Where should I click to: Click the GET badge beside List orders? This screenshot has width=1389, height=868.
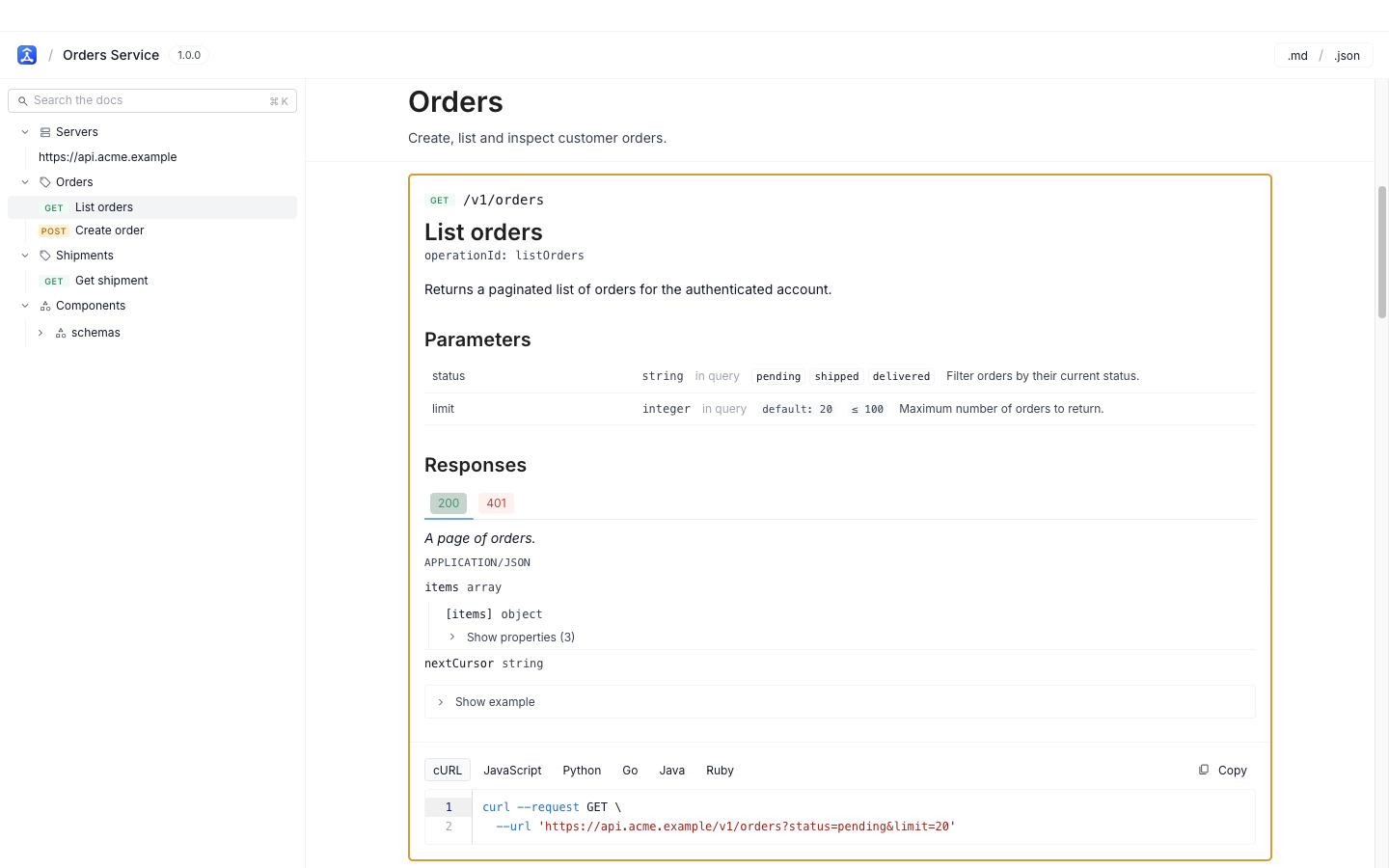(54, 207)
